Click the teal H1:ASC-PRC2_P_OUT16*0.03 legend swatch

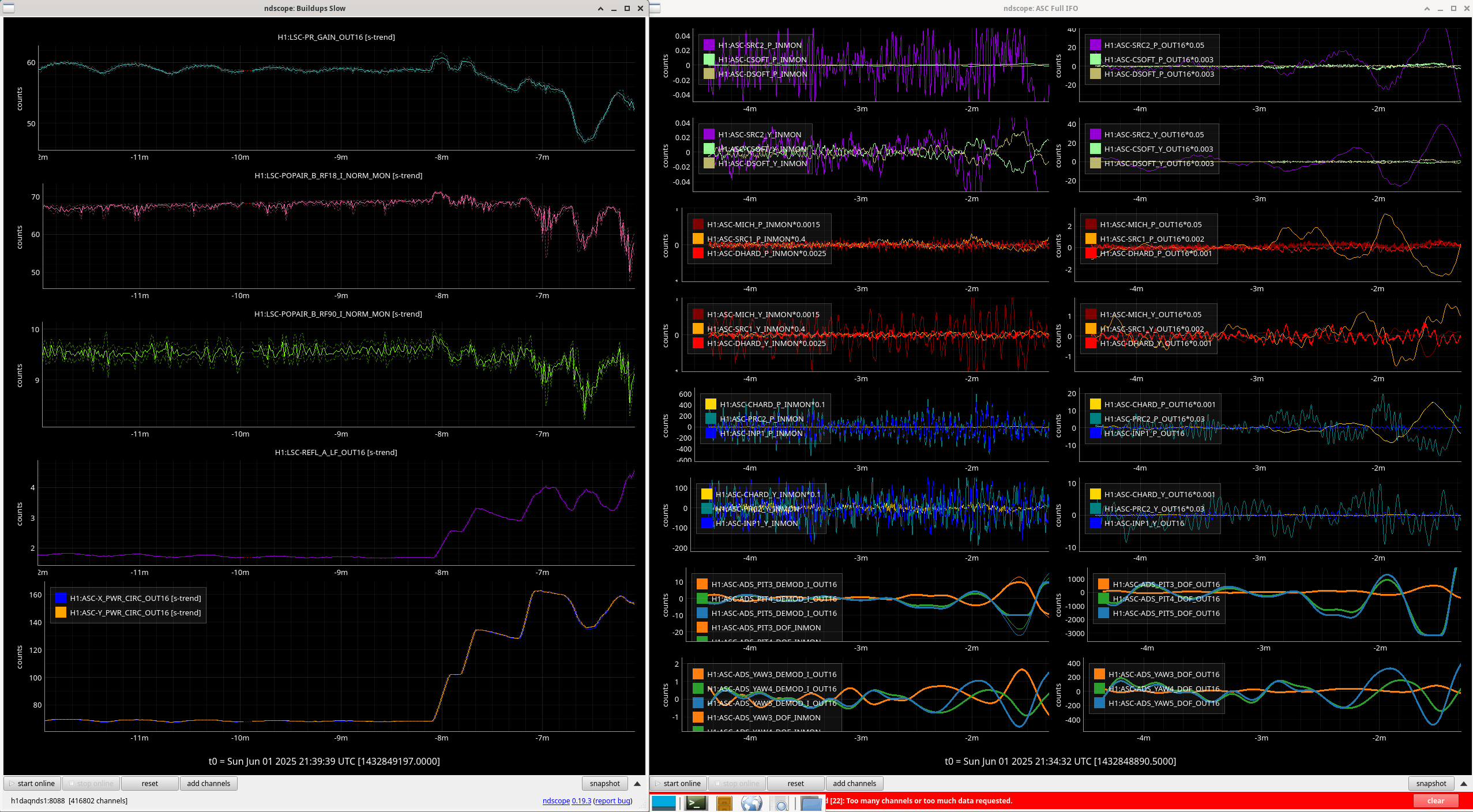tap(1095, 419)
